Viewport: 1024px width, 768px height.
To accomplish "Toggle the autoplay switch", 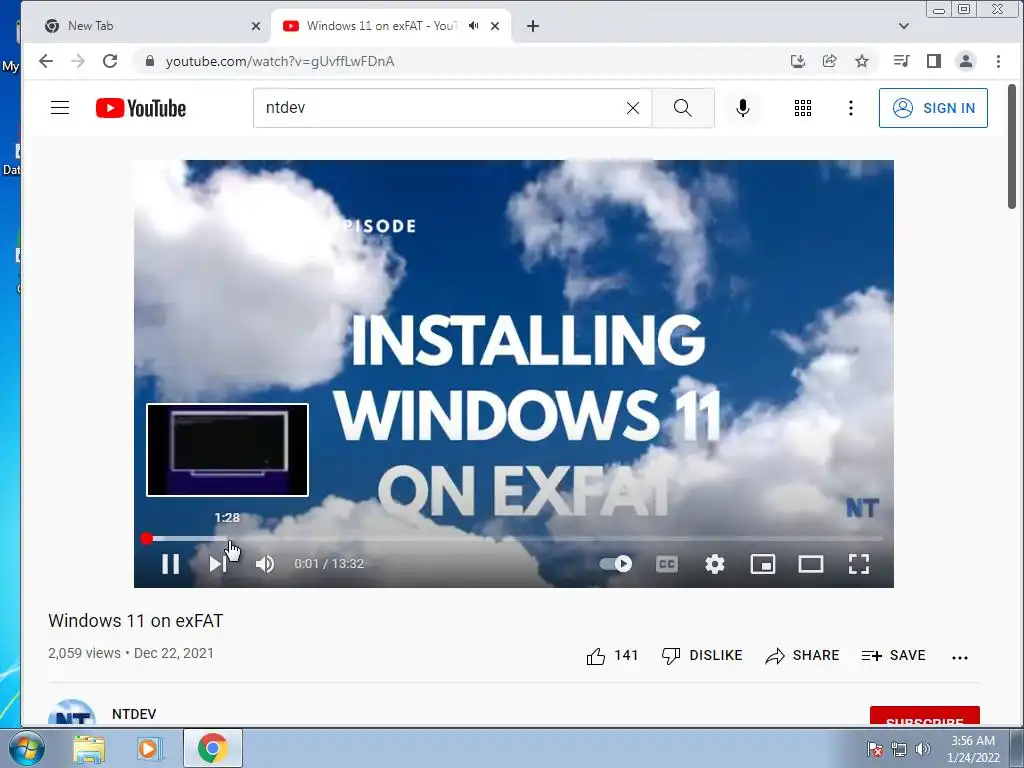I will pos(616,564).
